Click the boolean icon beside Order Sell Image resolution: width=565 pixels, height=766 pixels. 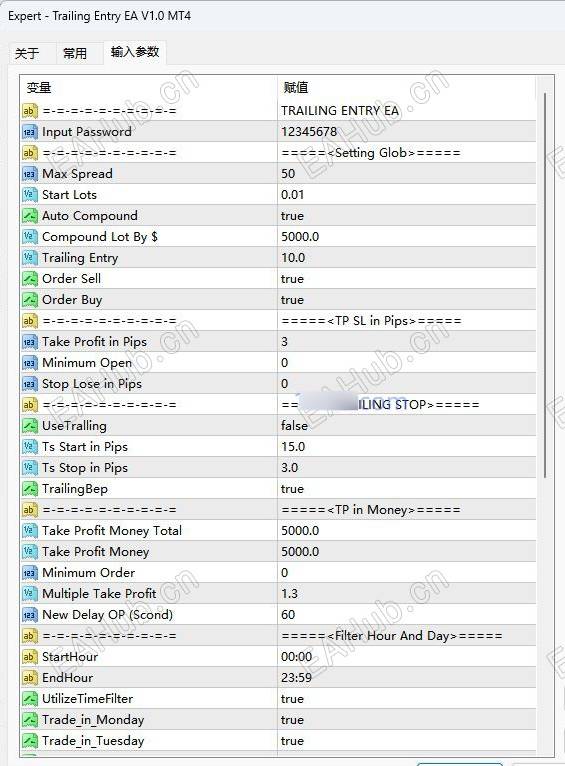click(30, 279)
